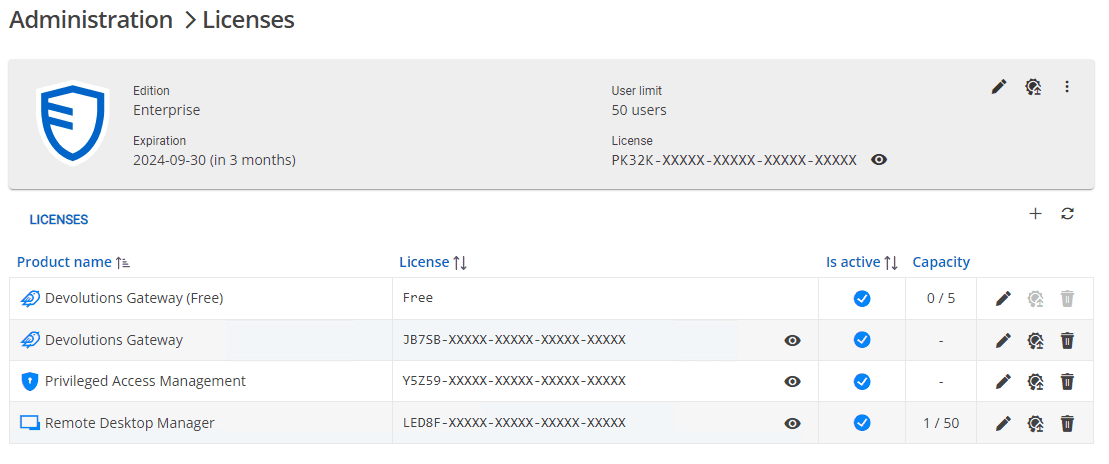This screenshot has height=464, width=1109.
Task: Show the Y5Z59 PAM license key
Action: (x=793, y=381)
